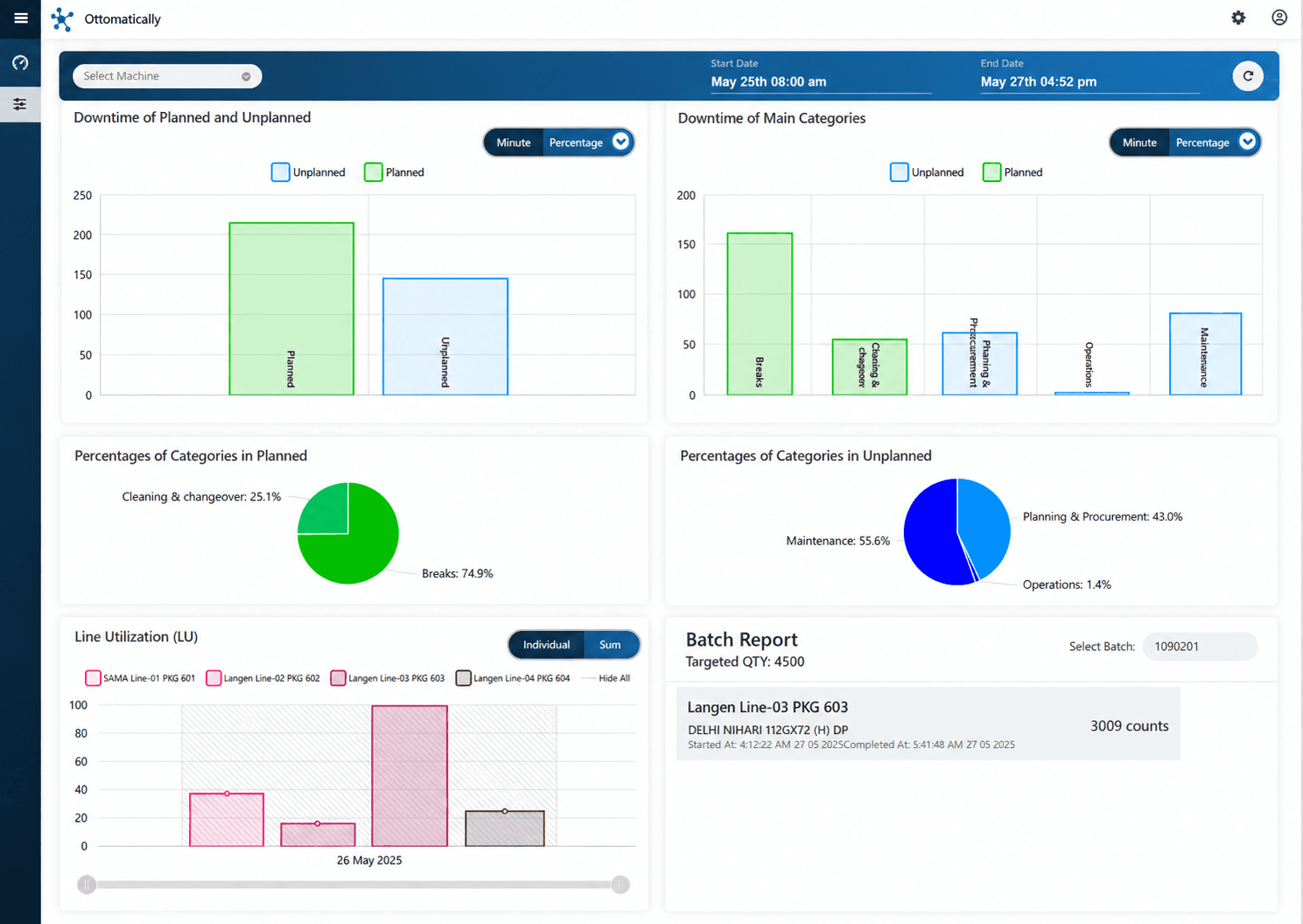Toggle SAMA Line-01 PKG 601 legend
Screen dimensions: 1303x924
(140, 678)
